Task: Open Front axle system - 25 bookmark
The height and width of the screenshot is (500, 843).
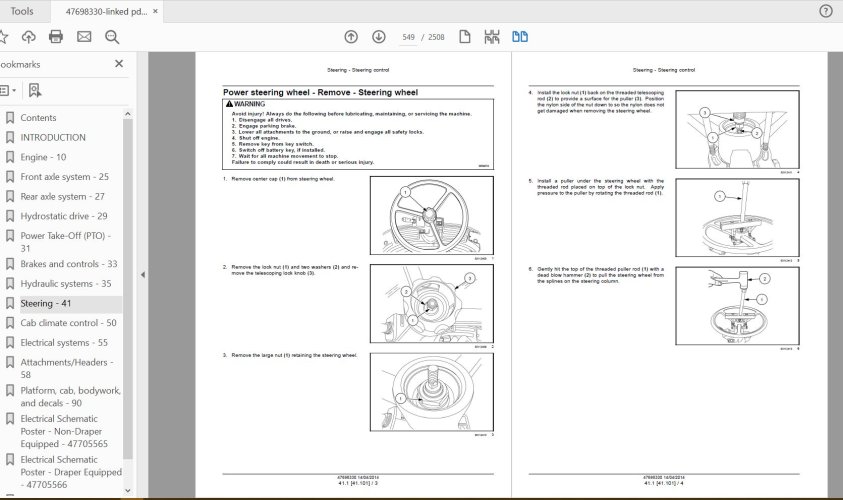Action: click(x=65, y=177)
